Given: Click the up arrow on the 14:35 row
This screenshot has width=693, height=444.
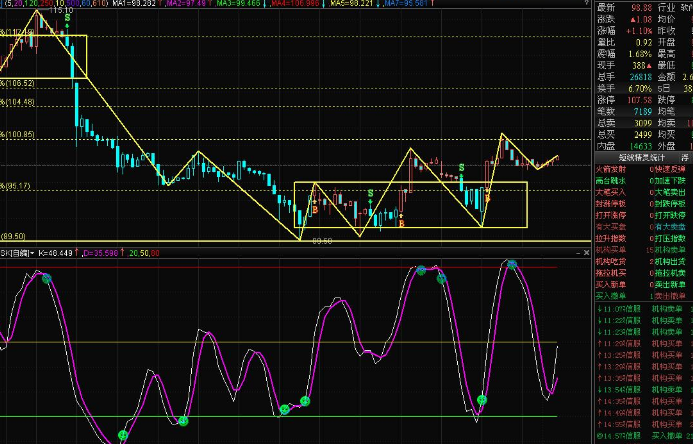Looking at the screenshot, I should pyautogui.click(x=599, y=401).
